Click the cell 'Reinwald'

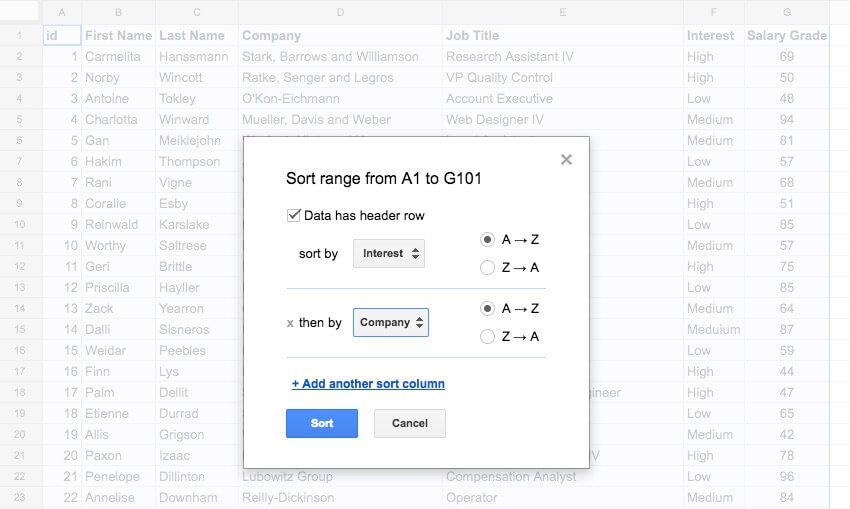point(118,224)
